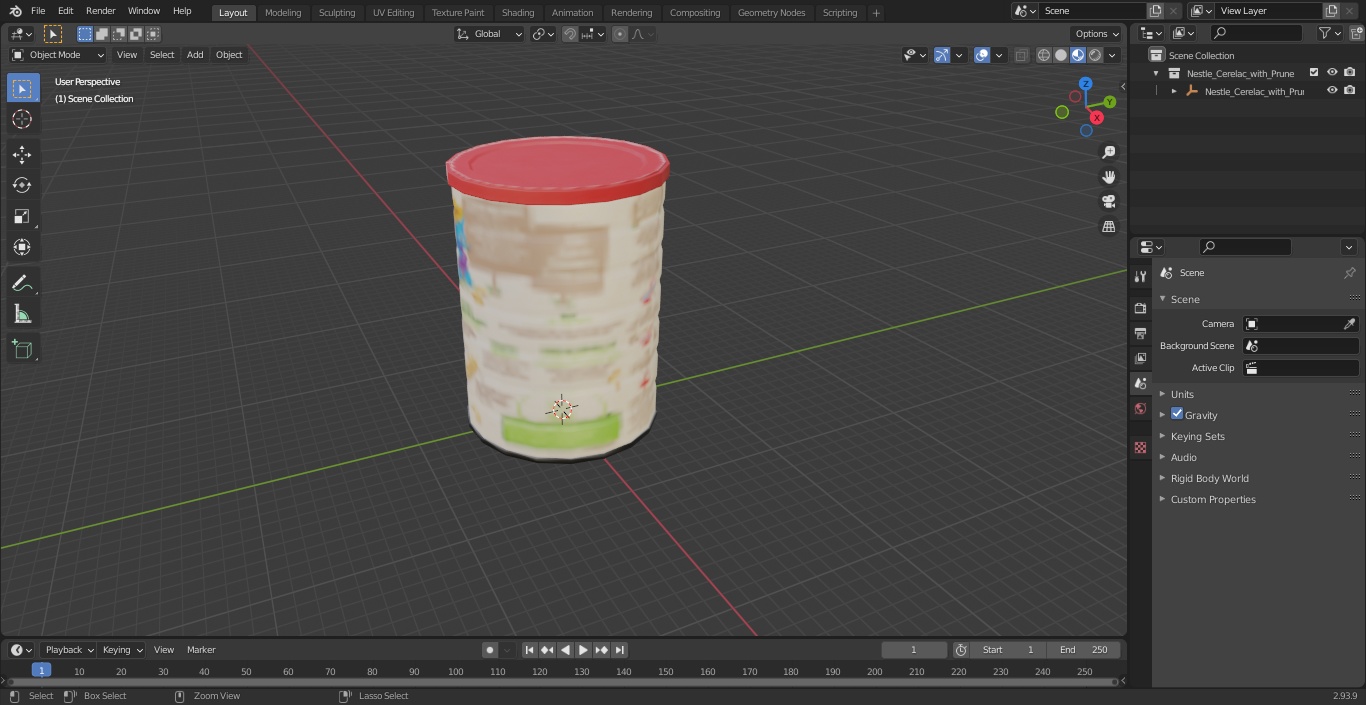Expand the Keying Sets panel
This screenshot has width=1366, height=705.
click(x=1197, y=436)
